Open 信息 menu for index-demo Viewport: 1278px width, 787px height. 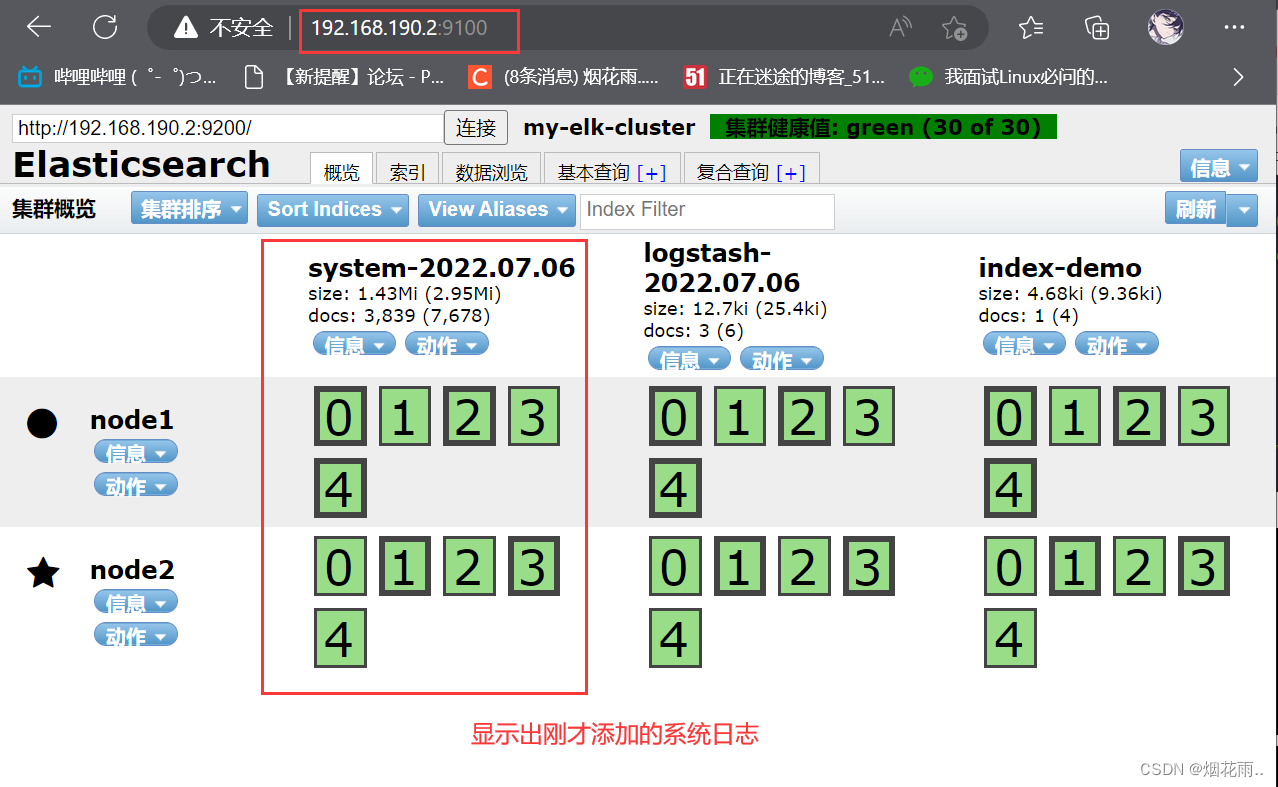coord(1024,344)
